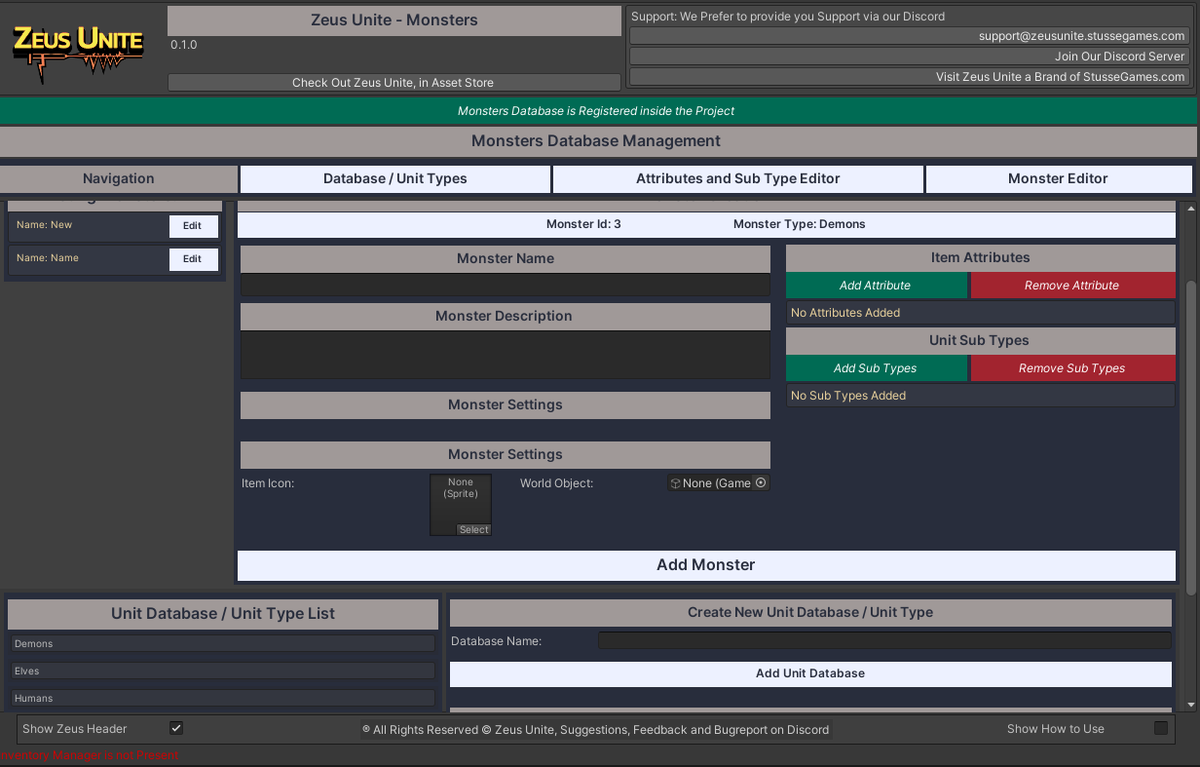Click the Add Sub Types button
This screenshot has width=1200, height=767.
click(x=876, y=368)
